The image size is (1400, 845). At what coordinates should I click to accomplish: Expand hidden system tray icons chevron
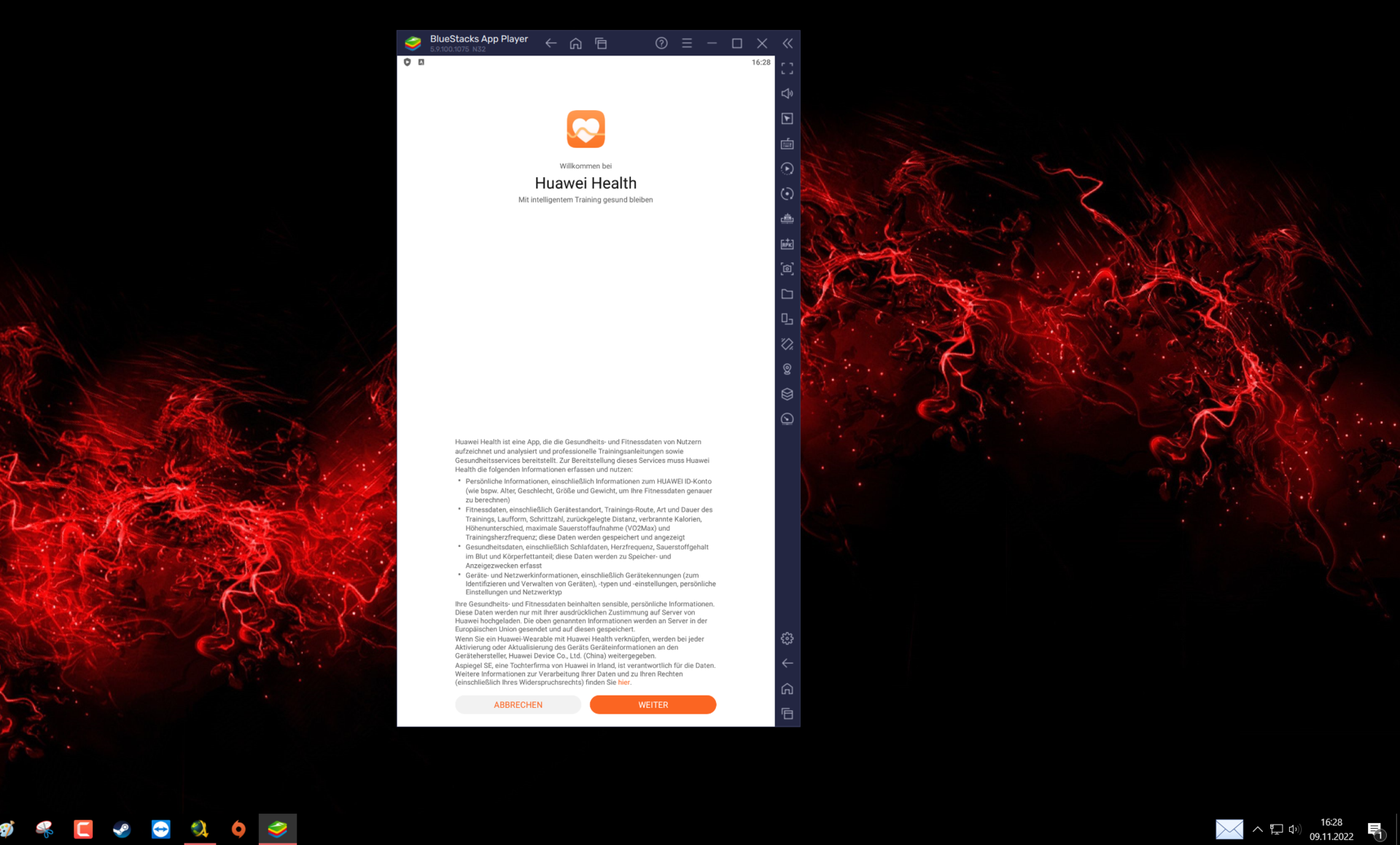(x=1258, y=829)
